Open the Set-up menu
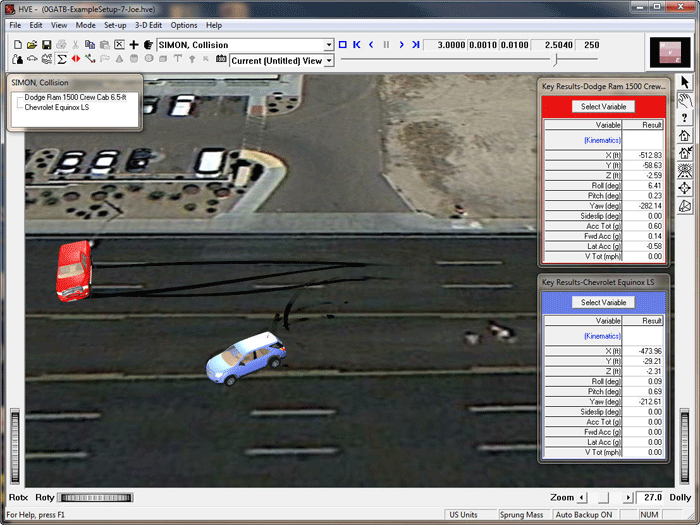This screenshot has height=525, width=700. [115, 25]
